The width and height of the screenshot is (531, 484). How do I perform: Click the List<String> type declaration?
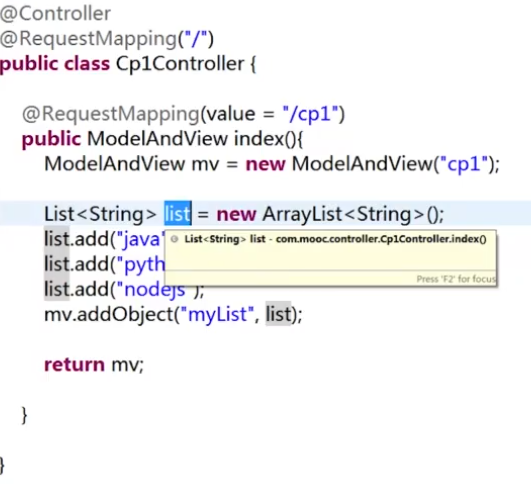(100, 214)
